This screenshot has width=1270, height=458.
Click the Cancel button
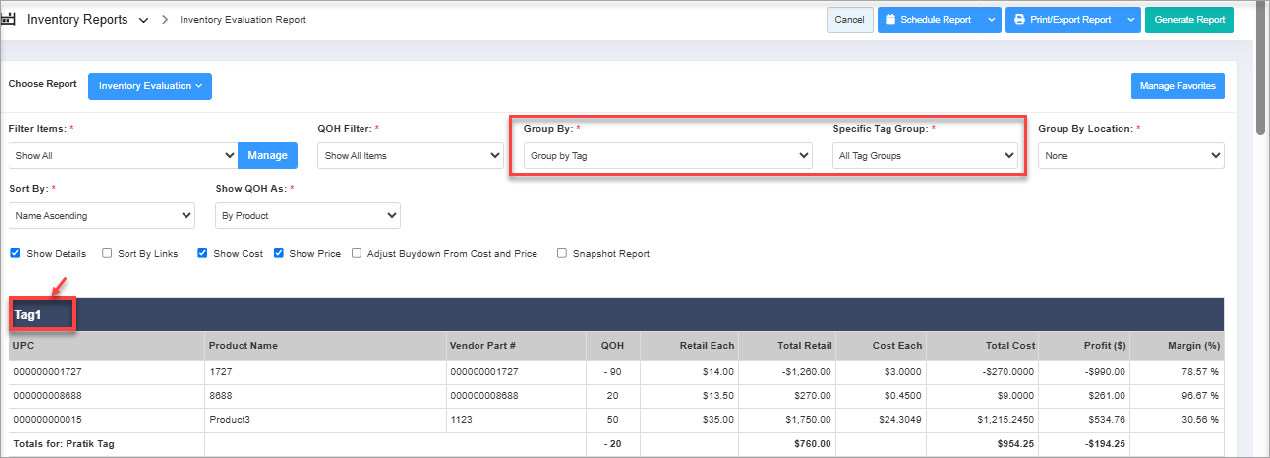click(x=849, y=20)
